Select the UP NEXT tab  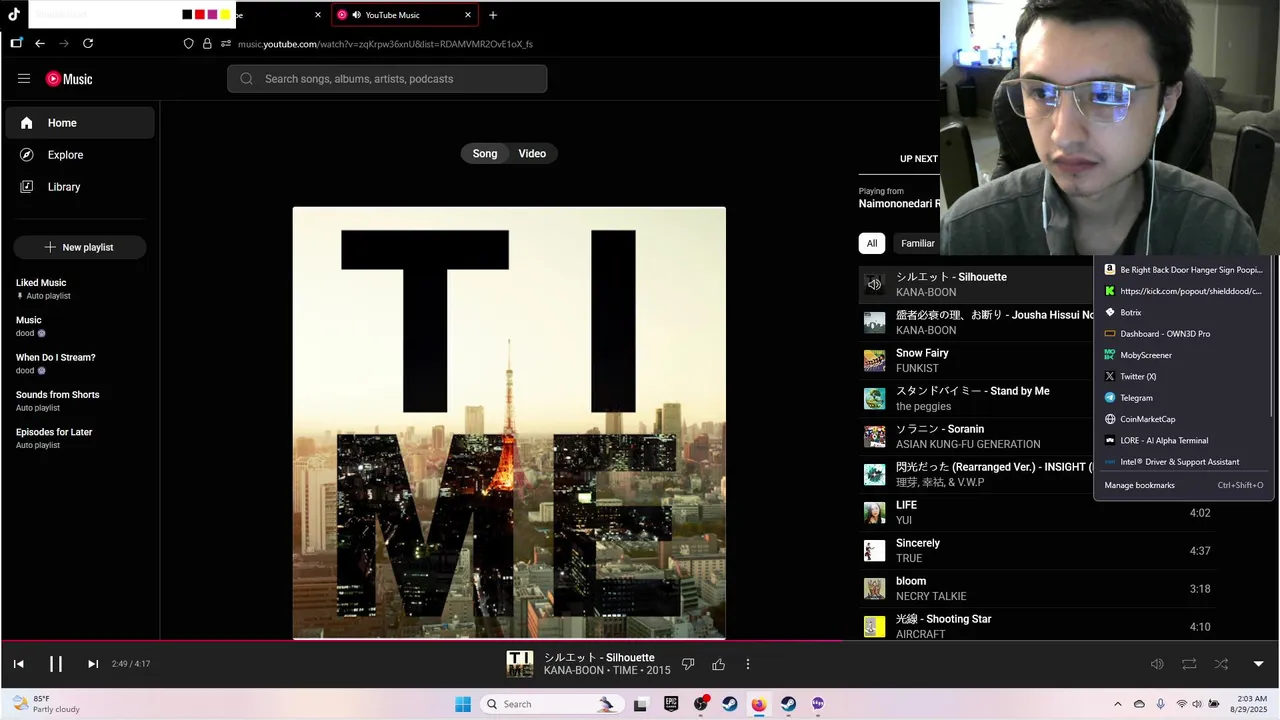click(x=918, y=159)
